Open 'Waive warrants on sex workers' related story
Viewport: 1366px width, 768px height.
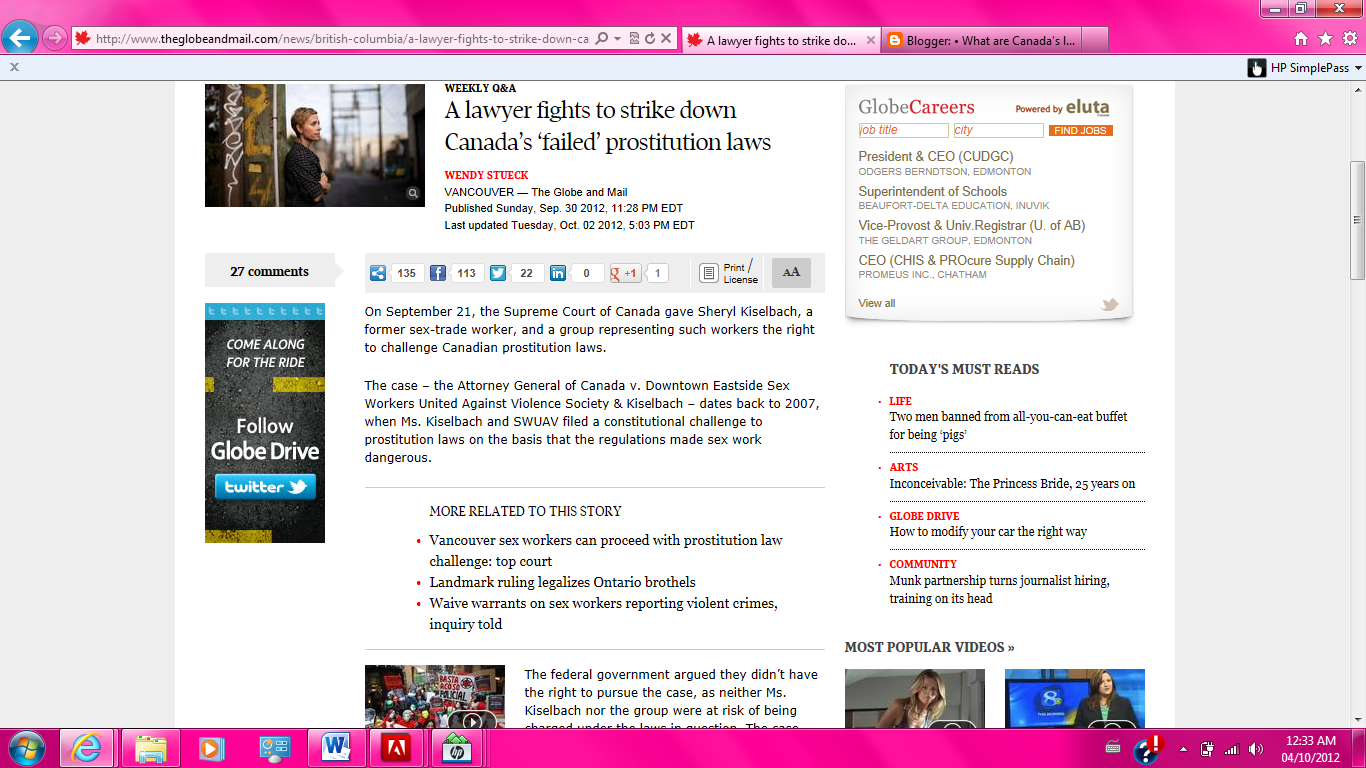point(604,614)
